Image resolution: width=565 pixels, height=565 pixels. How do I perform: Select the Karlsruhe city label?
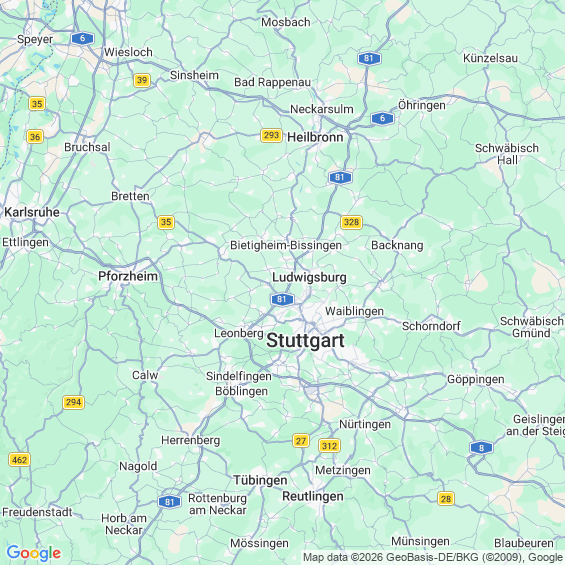[32, 212]
